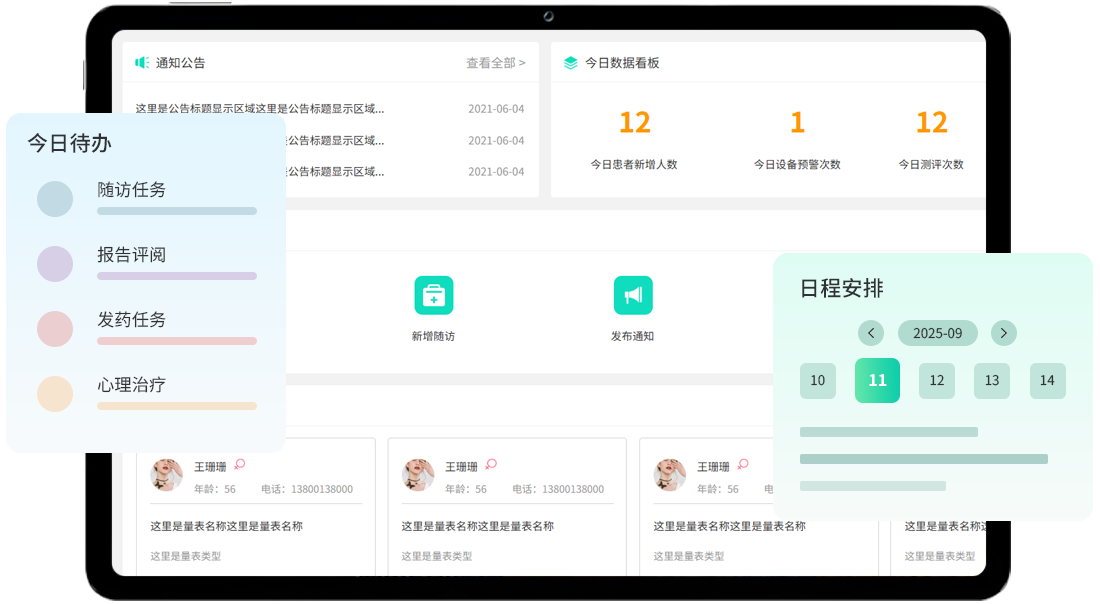Open the first announcement dated 2021-06-04
Viewport: 1100px width, 604px height.
coord(260,109)
